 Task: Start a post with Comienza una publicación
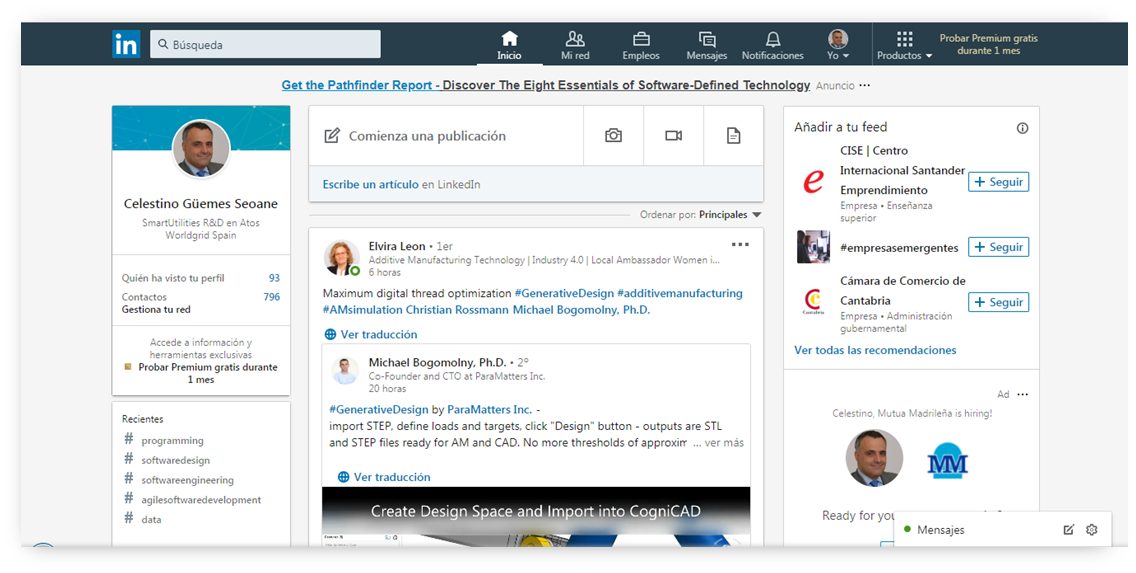[x=446, y=135]
